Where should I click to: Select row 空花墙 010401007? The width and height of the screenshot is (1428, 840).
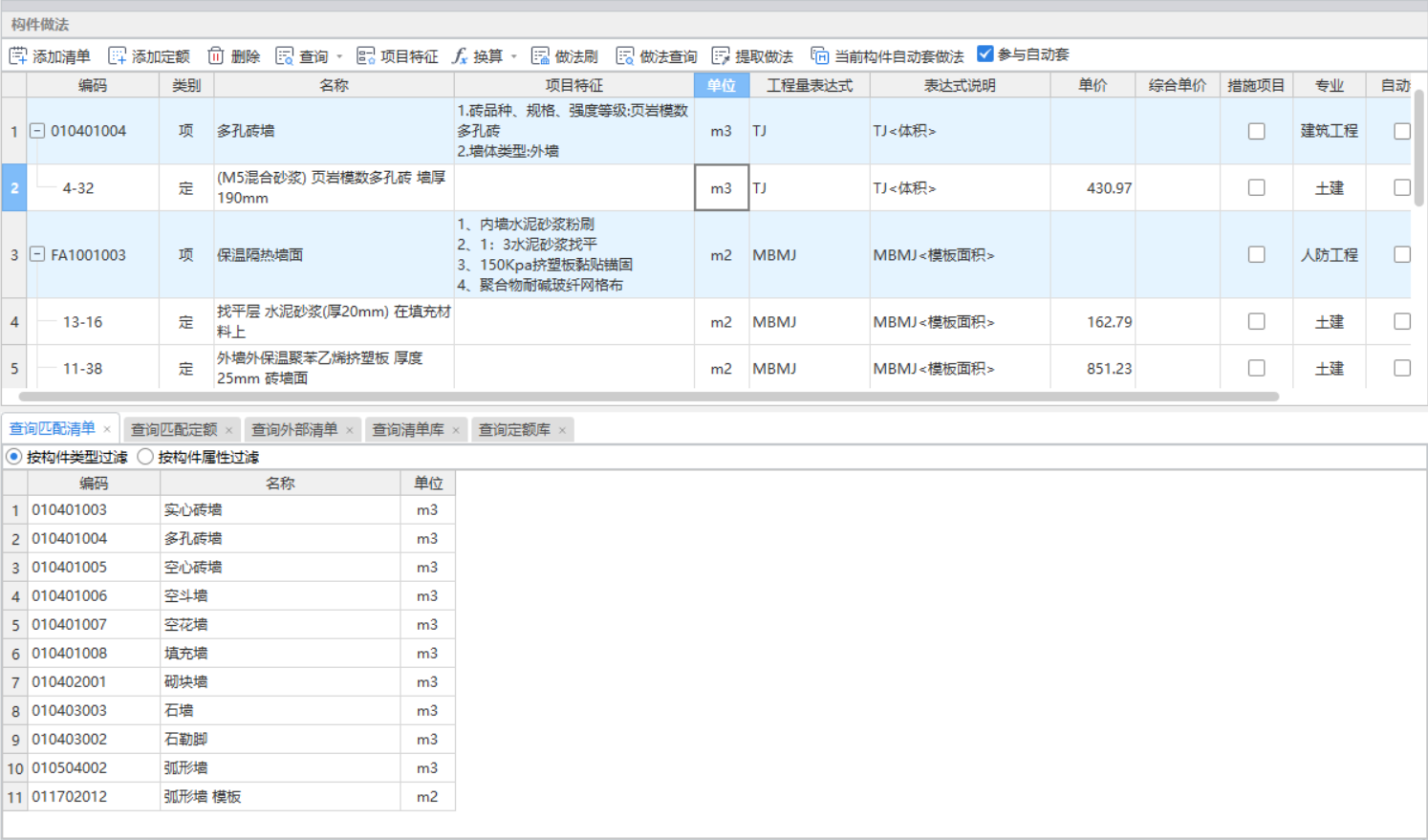pos(229,625)
